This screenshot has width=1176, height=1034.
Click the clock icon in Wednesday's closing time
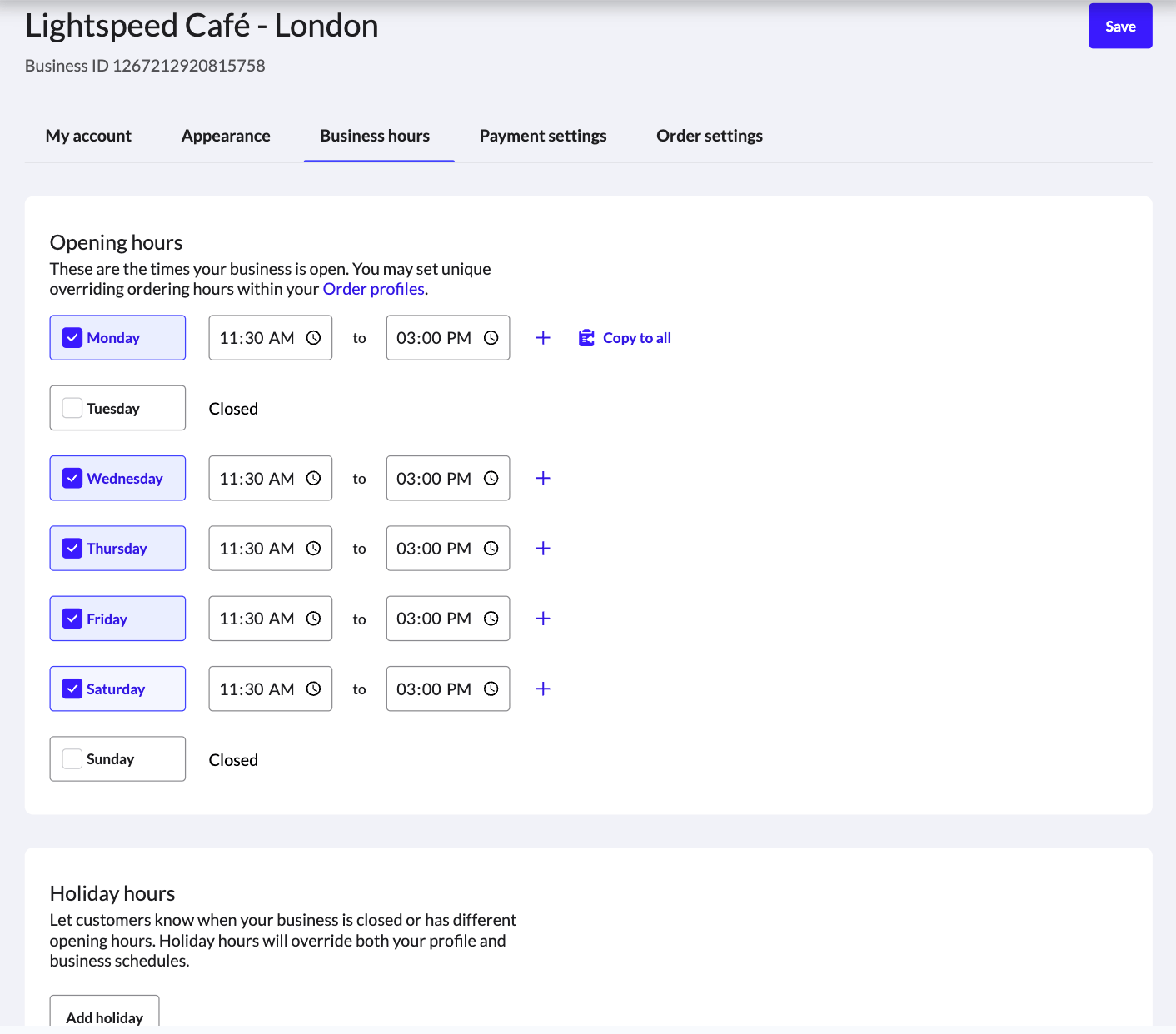(491, 479)
